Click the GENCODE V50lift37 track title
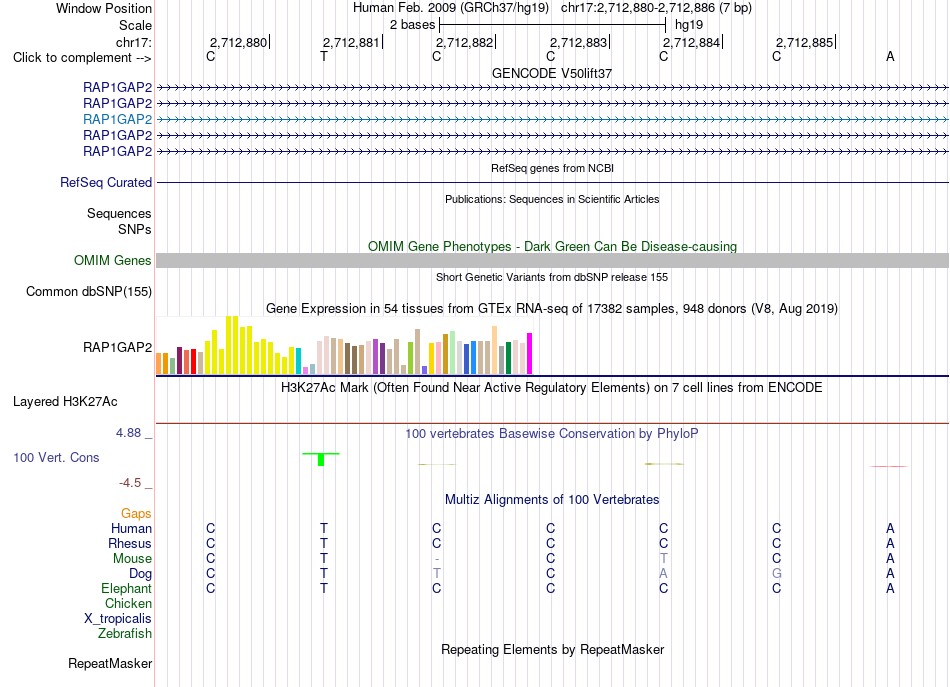The width and height of the screenshot is (950, 687). click(552, 73)
